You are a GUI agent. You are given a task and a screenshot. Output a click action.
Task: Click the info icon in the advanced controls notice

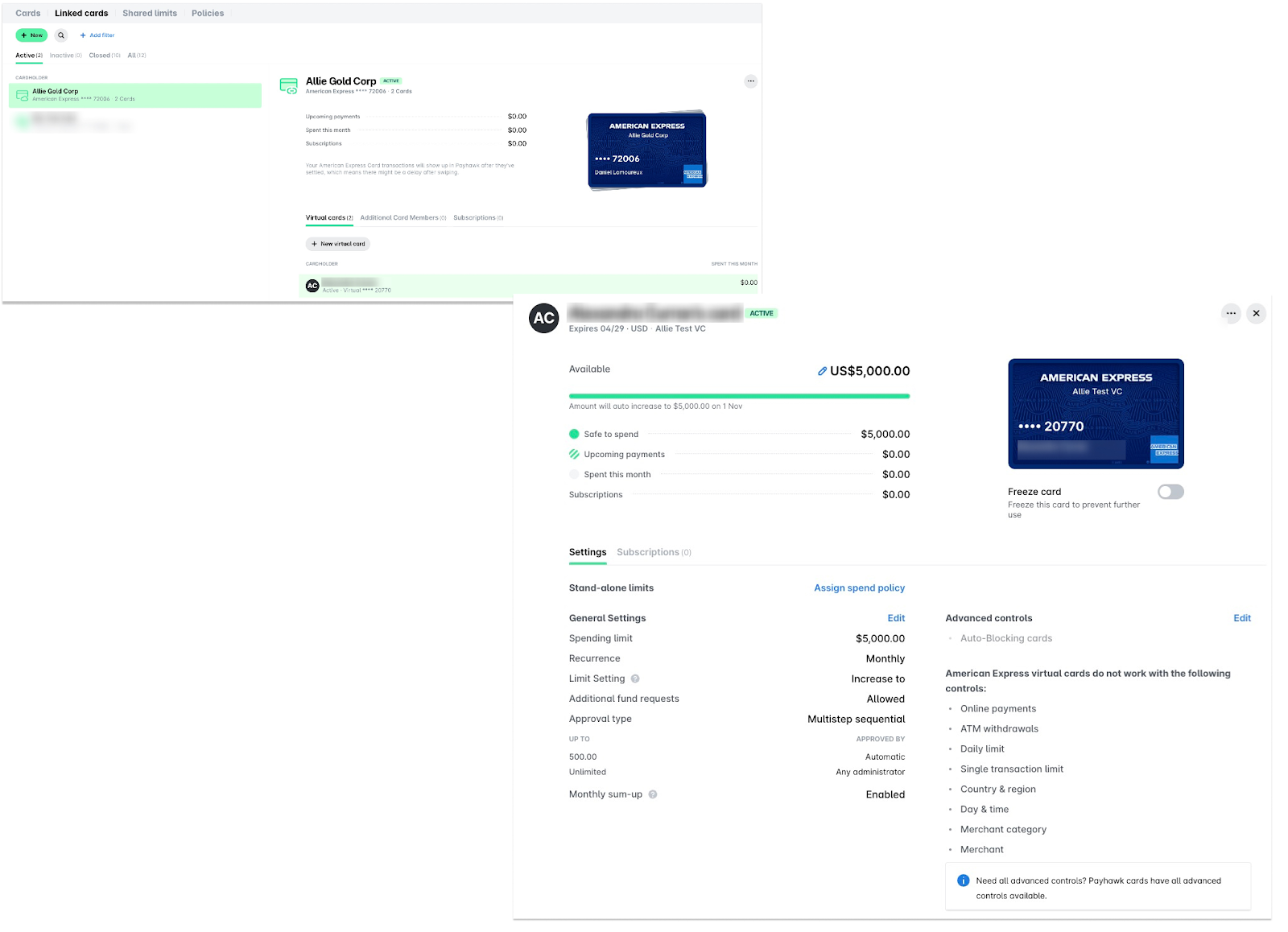(x=962, y=880)
